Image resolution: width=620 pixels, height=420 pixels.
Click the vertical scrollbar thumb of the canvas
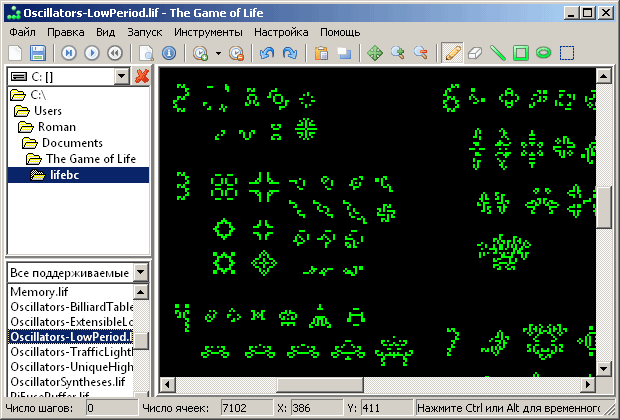coord(603,208)
